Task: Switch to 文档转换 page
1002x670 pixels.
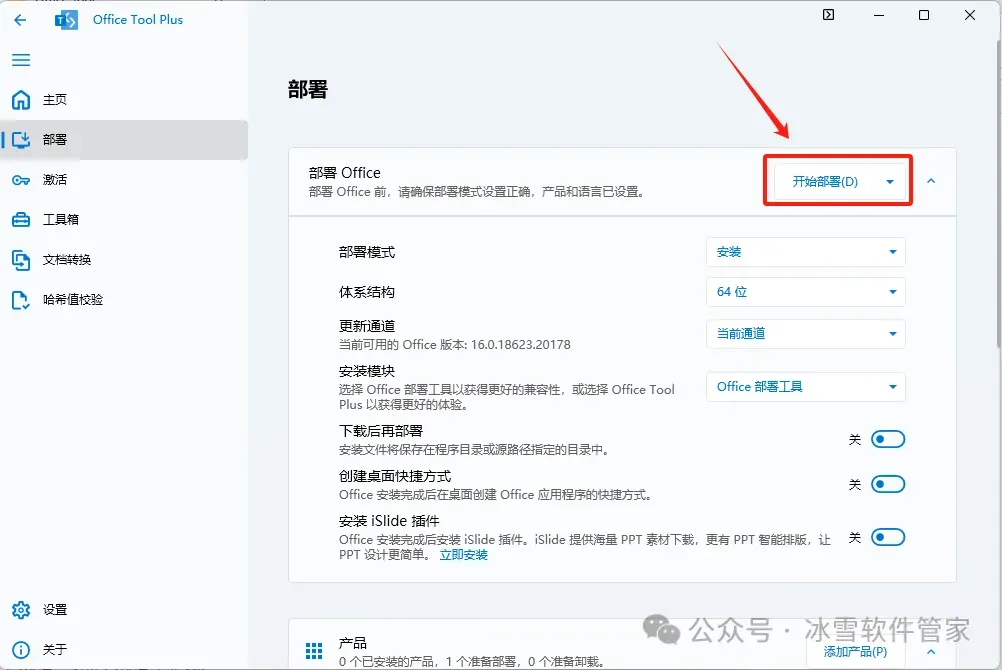Action: coord(125,260)
